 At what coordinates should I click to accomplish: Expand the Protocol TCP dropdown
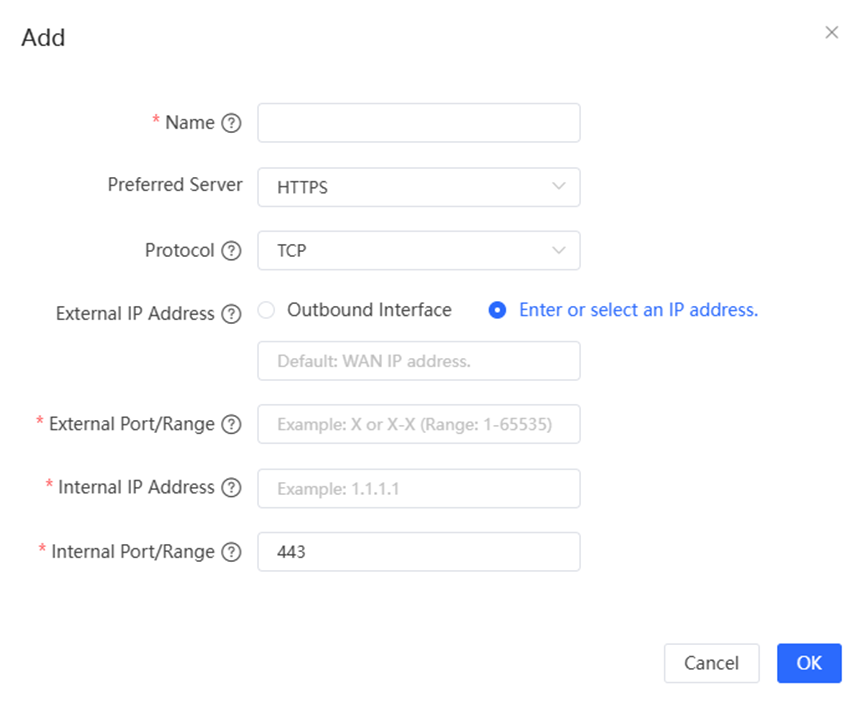click(419, 250)
